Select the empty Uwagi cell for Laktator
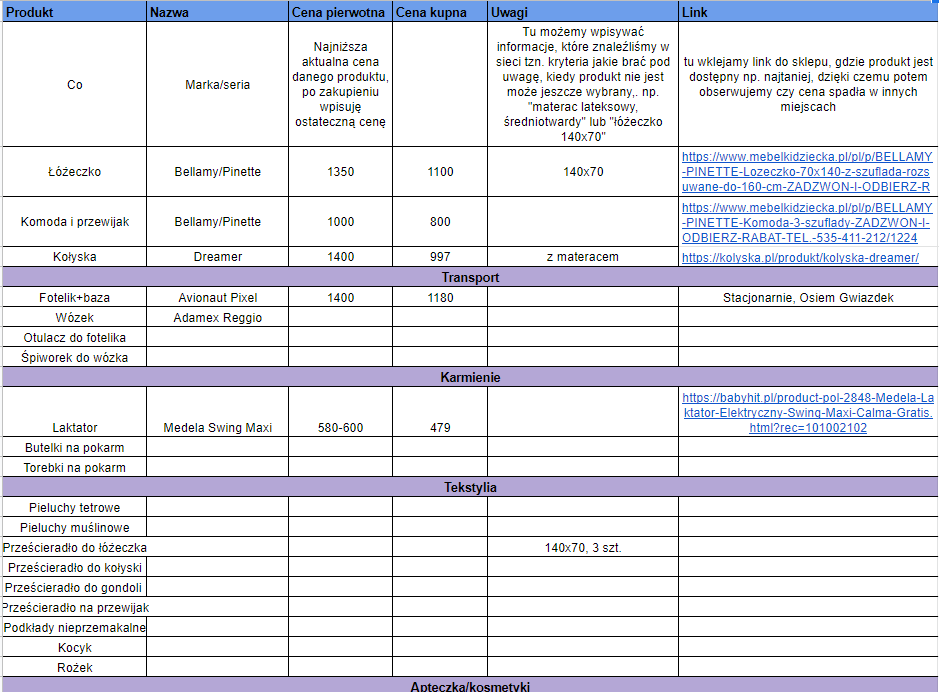 click(x=583, y=412)
